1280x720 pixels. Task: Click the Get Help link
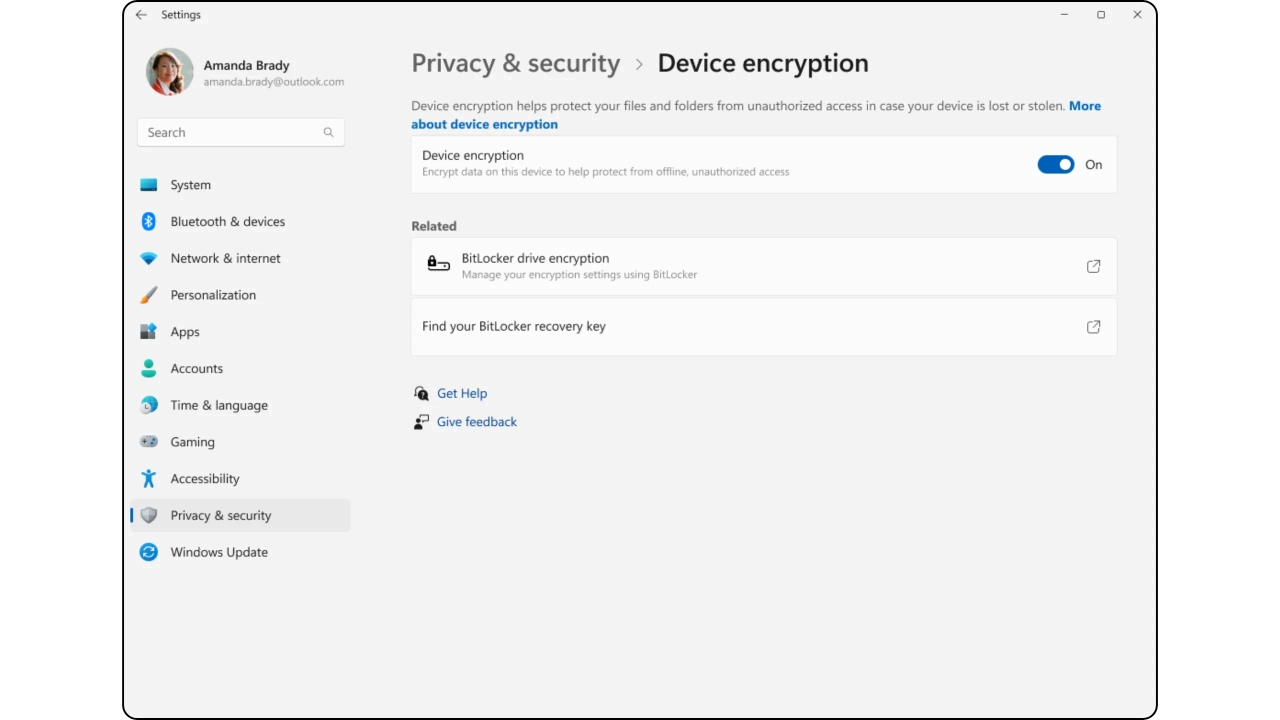coord(462,394)
